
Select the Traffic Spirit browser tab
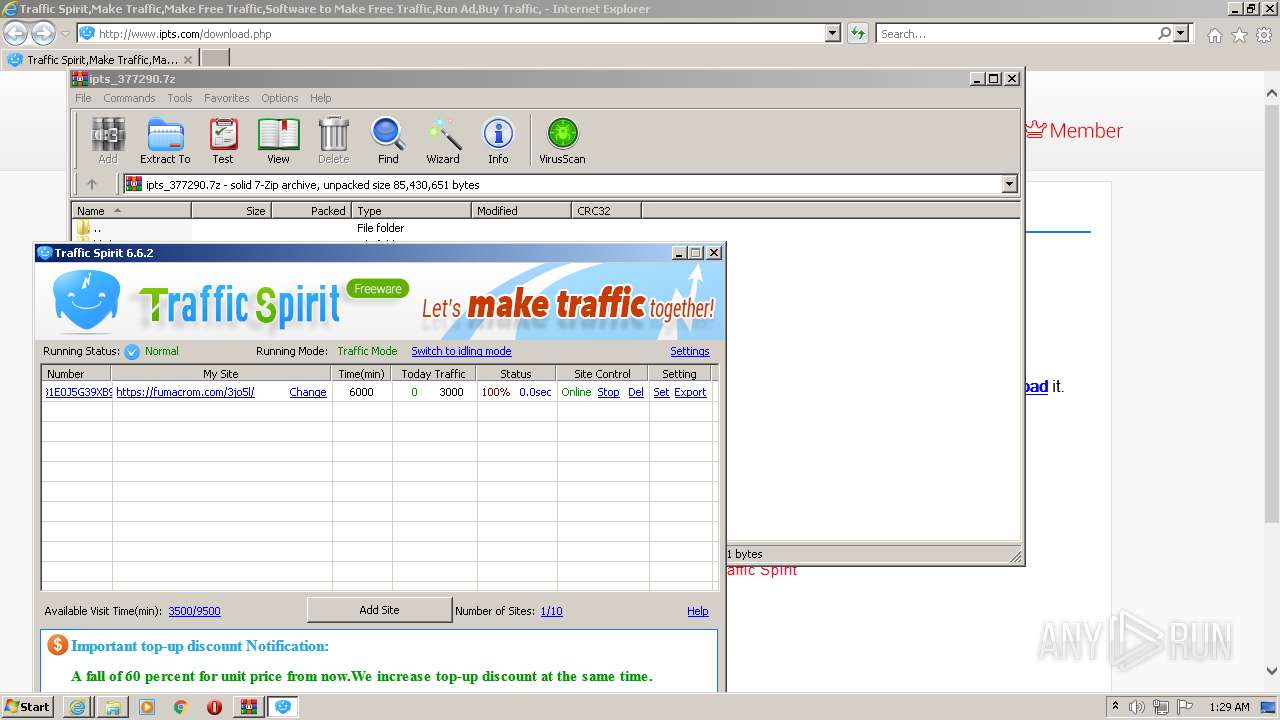coord(100,59)
